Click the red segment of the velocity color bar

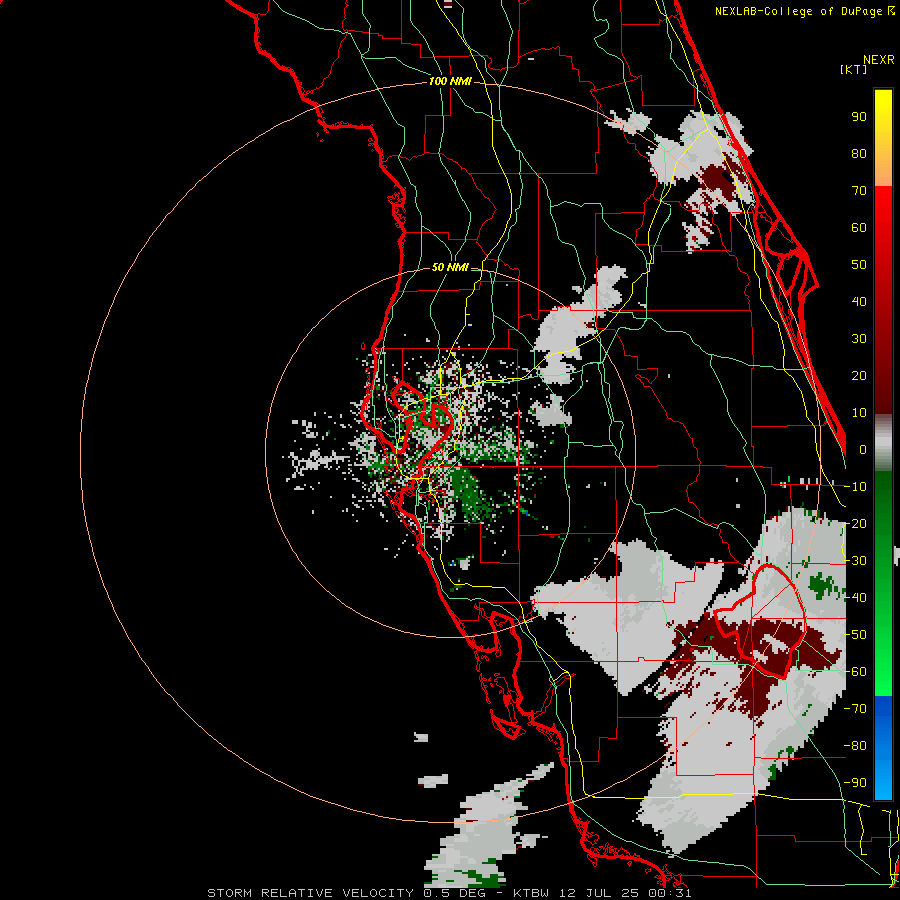883,300
